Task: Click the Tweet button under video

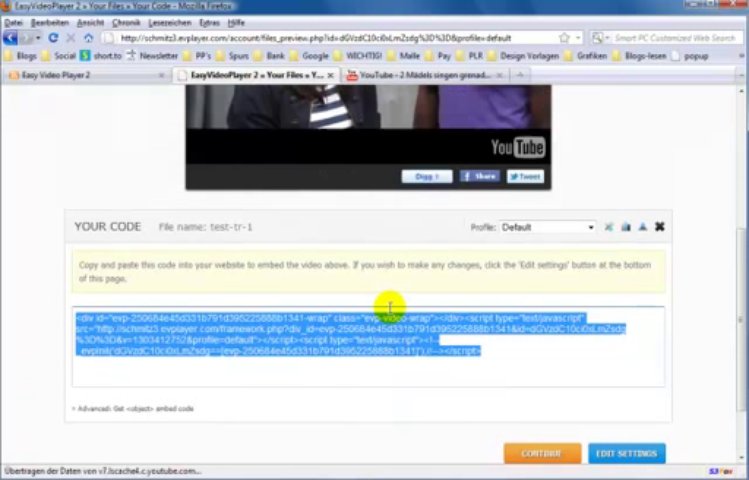Action: point(525,176)
